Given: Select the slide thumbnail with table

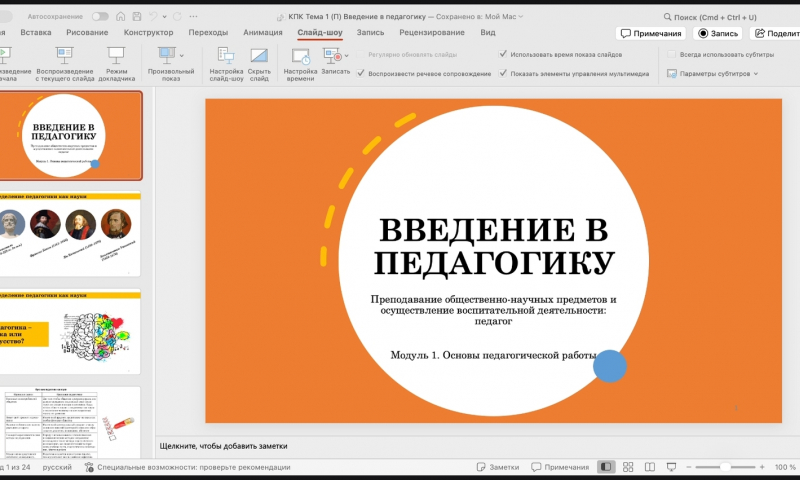Looking at the screenshot, I should pyautogui.click(x=70, y=422).
